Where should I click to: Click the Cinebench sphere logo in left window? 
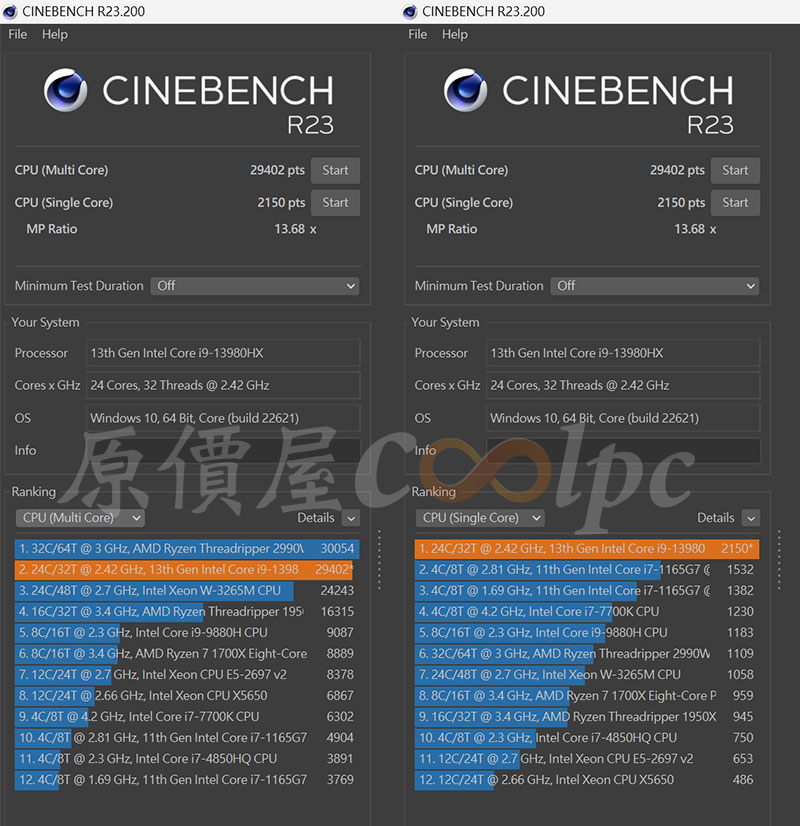coord(65,90)
